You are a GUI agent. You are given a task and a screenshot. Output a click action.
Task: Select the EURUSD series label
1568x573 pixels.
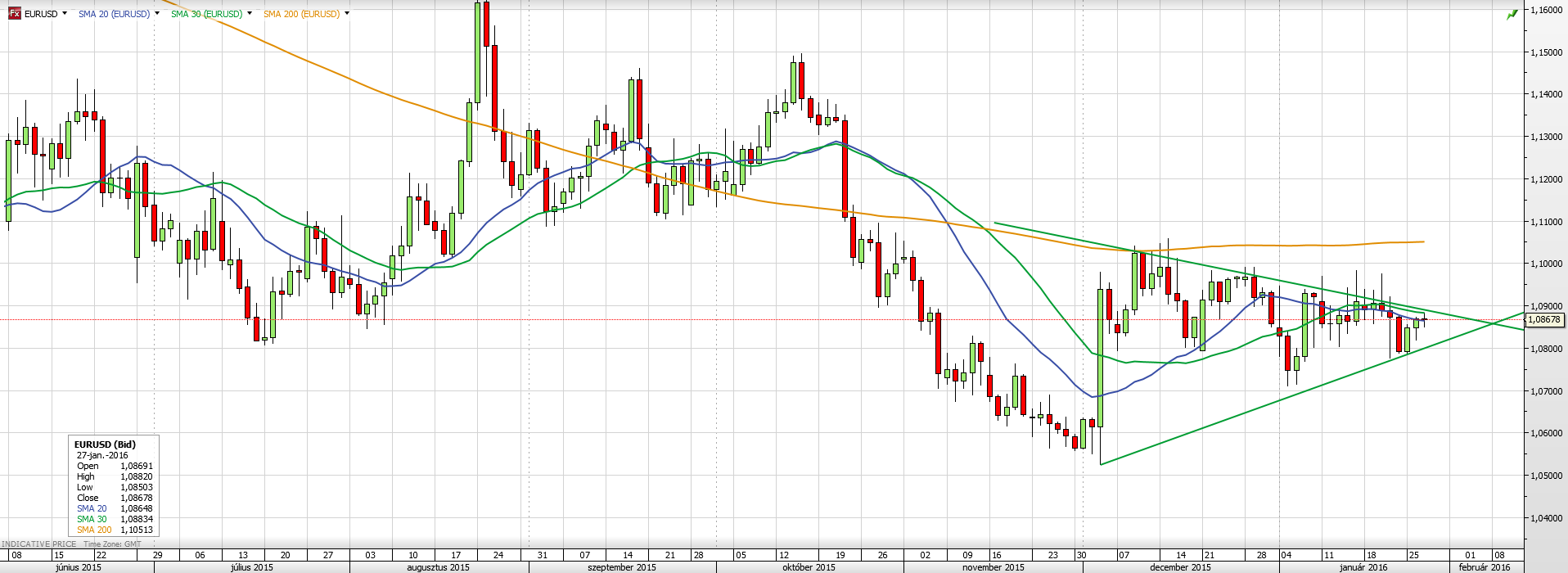point(41,14)
